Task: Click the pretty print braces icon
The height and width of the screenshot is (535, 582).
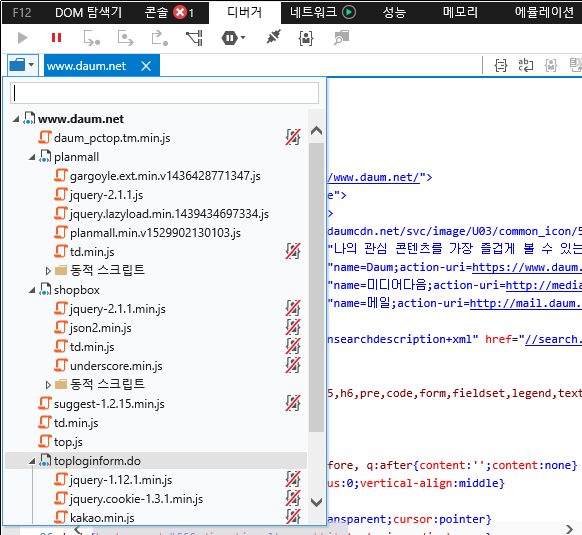Action: pos(501,66)
